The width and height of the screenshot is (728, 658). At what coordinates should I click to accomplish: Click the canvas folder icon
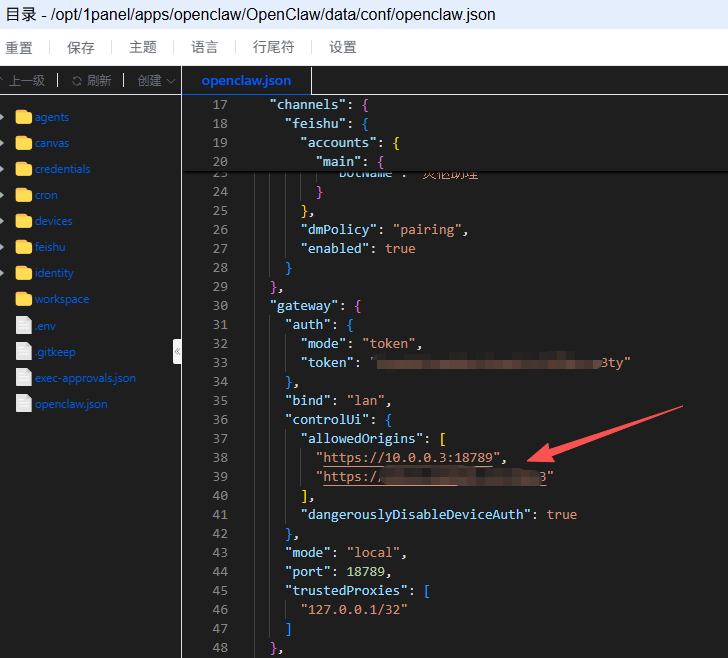click(x=24, y=143)
